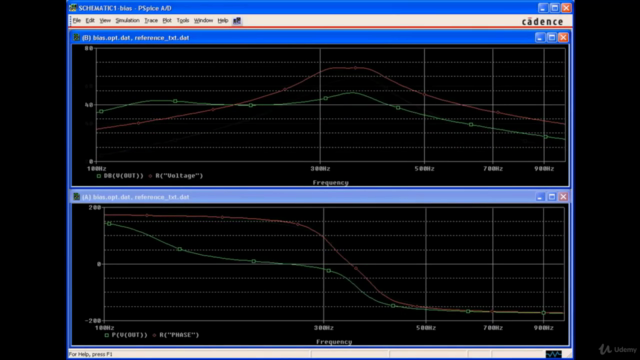Viewport: 640px width, 360px height.
Task: Select the DB(V(OUT)) trace label
Action: [124, 176]
